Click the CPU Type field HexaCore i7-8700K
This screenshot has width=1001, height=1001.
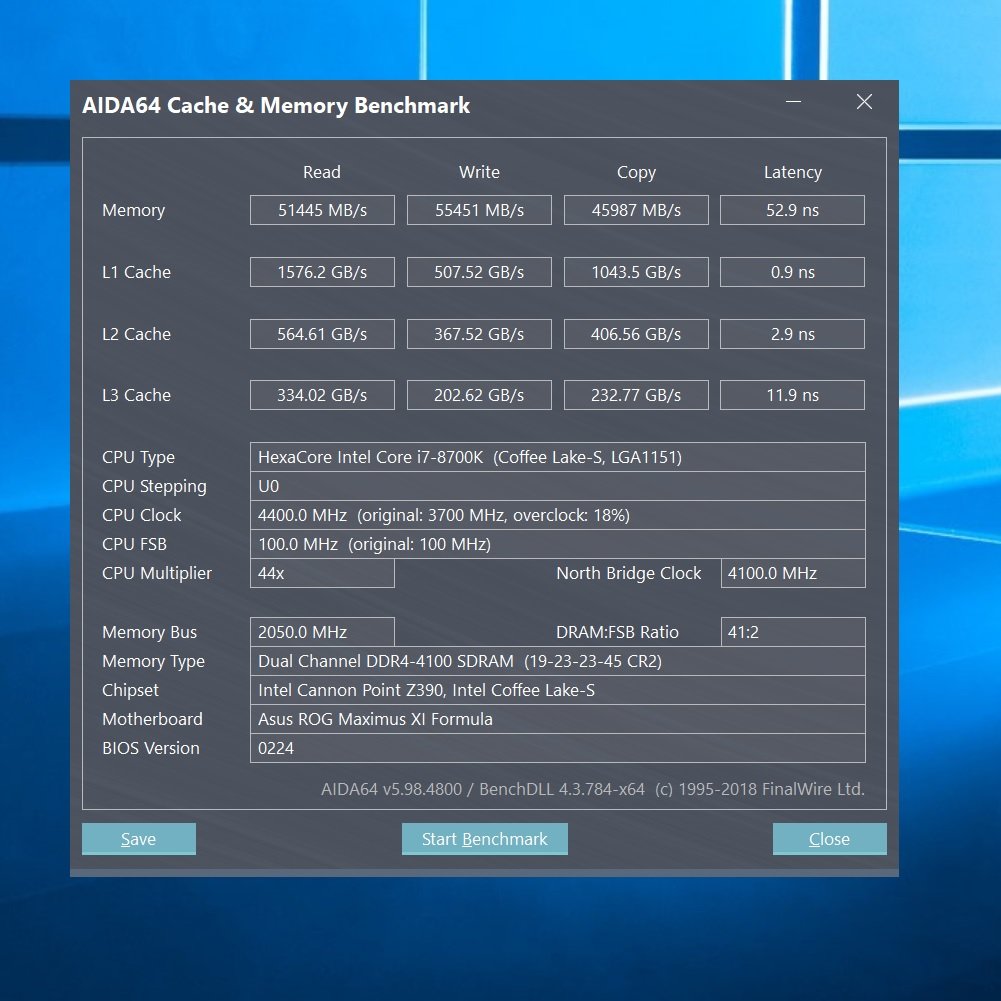coord(558,457)
